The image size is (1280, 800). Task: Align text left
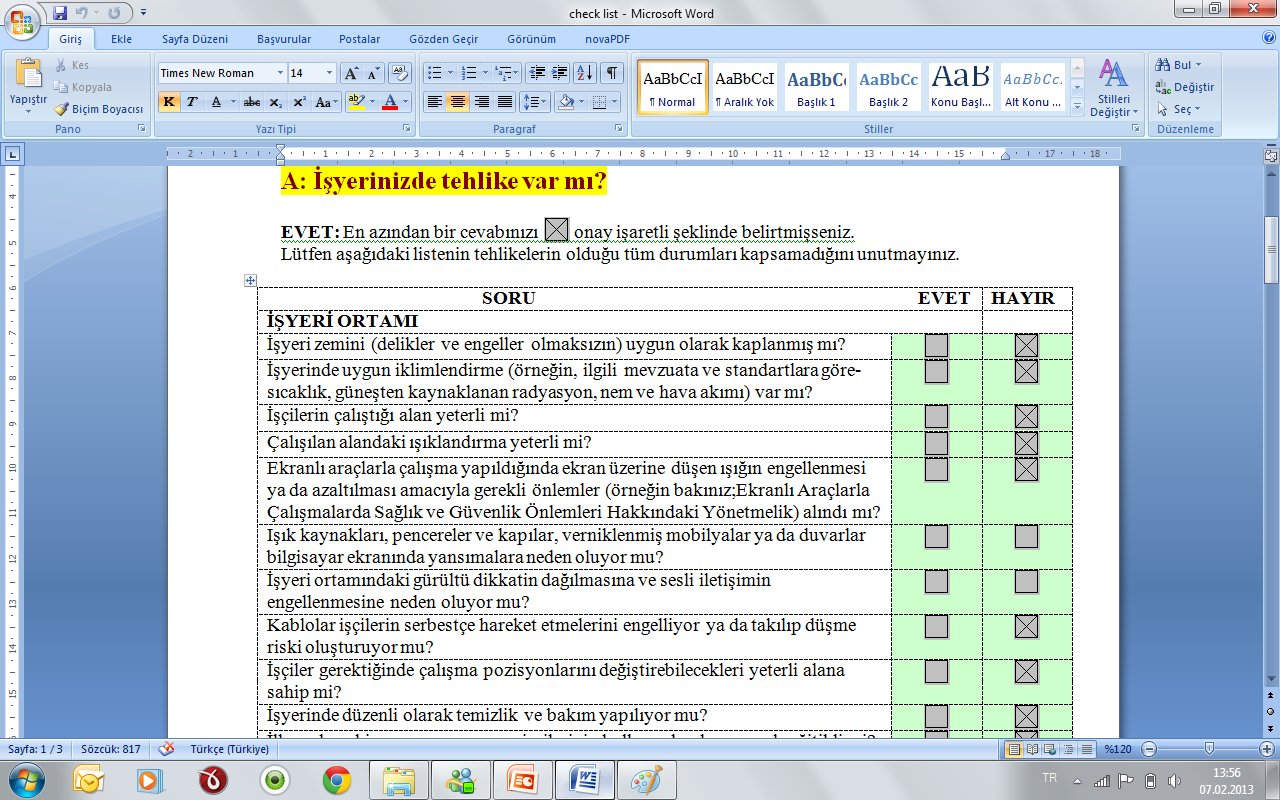(434, 102)
